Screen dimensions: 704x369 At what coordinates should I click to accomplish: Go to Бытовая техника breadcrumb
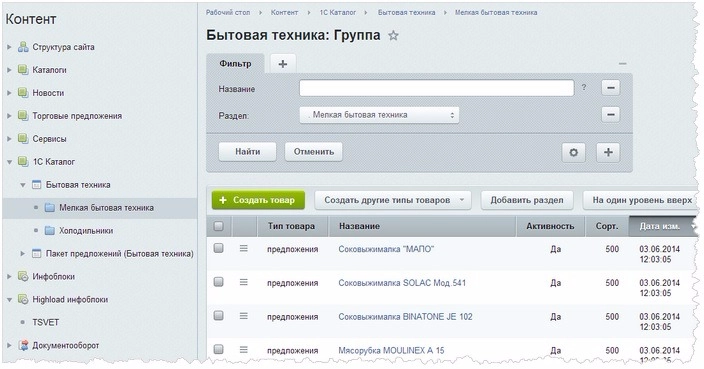(406, 13)
